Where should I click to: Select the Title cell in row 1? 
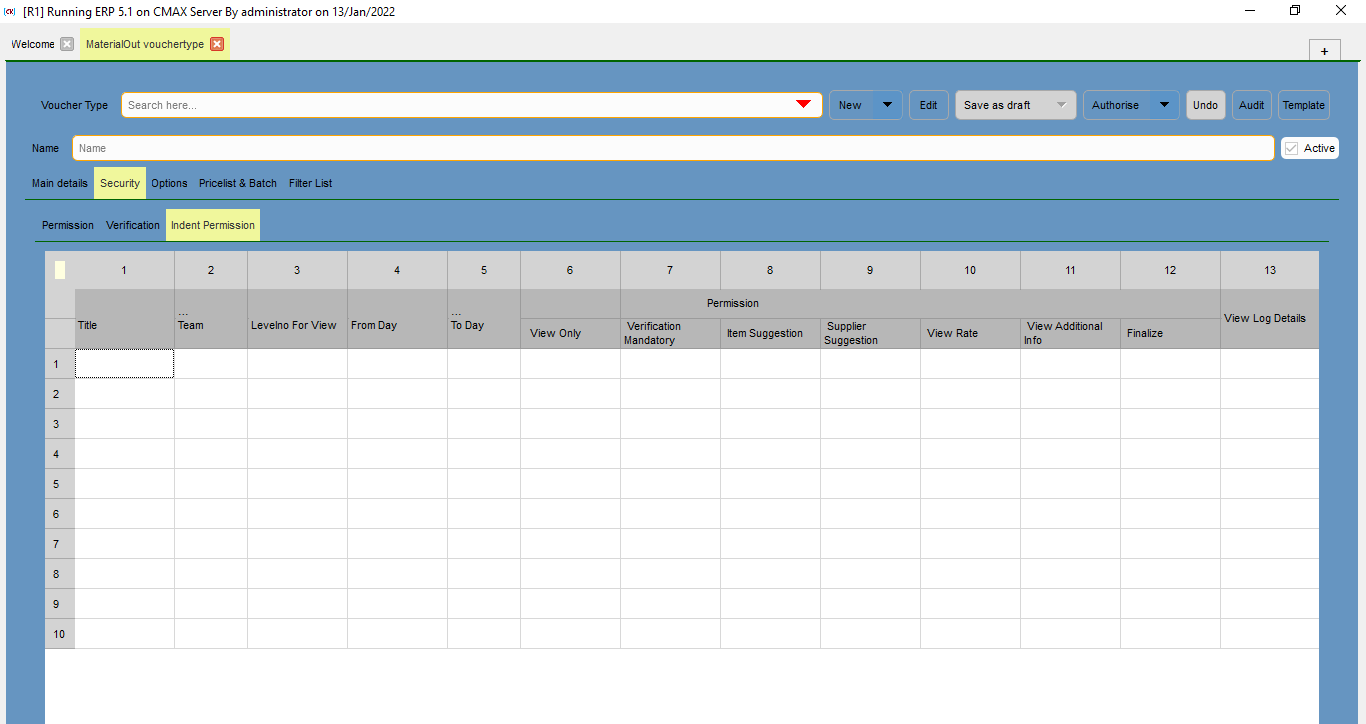coord(125,364)
